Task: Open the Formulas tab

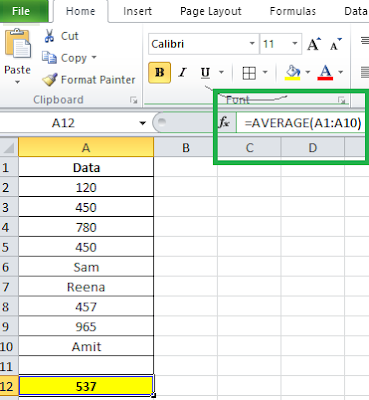Action: 293,11
